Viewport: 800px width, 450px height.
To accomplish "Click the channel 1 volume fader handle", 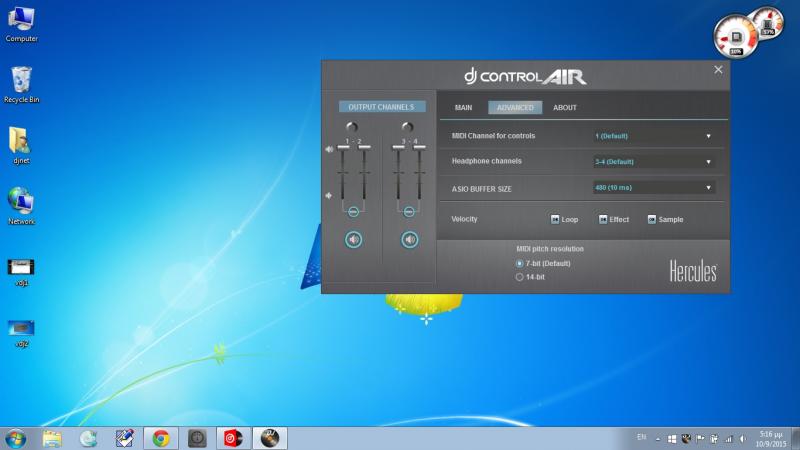I will click(x=344, y=148).
